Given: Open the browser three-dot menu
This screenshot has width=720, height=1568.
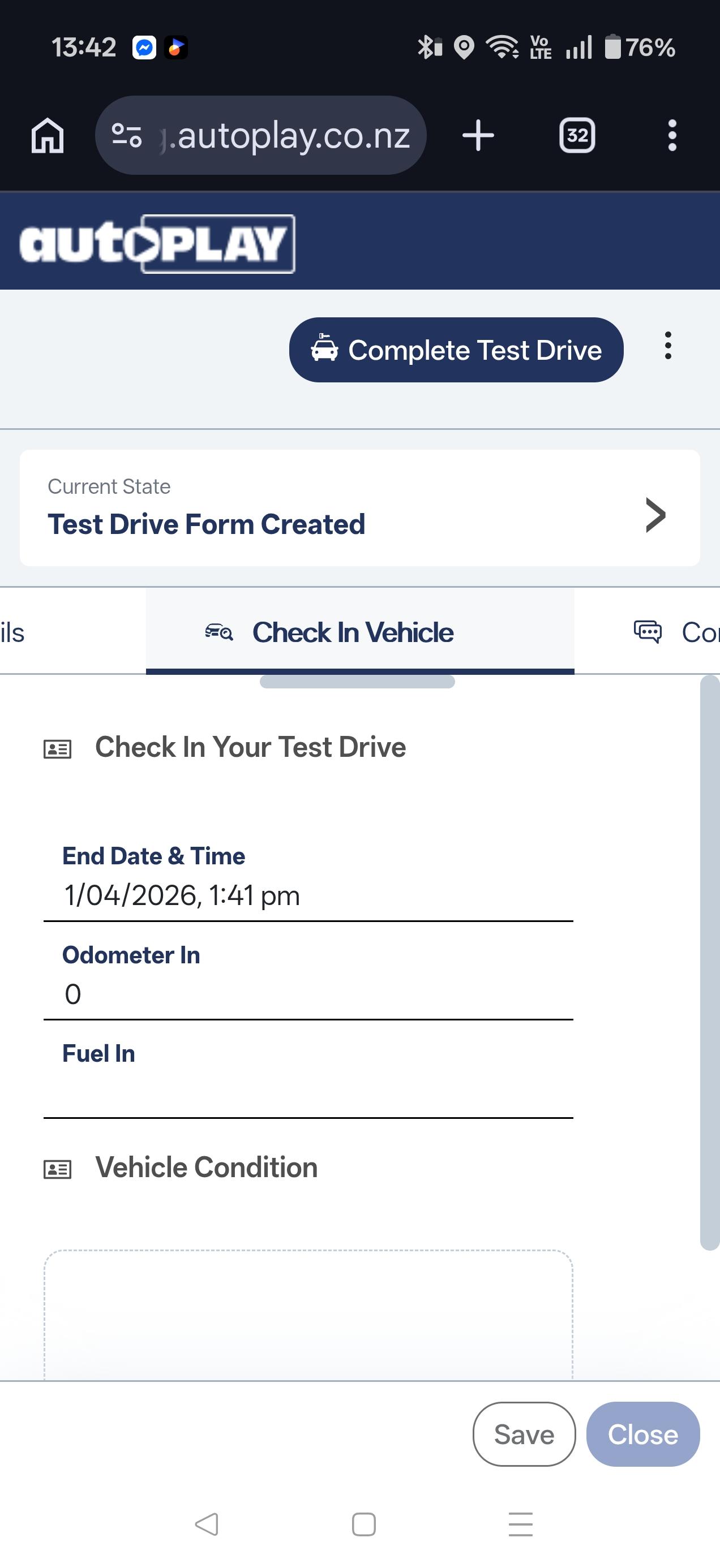Looking at the screenshot, I should [672, 135].
